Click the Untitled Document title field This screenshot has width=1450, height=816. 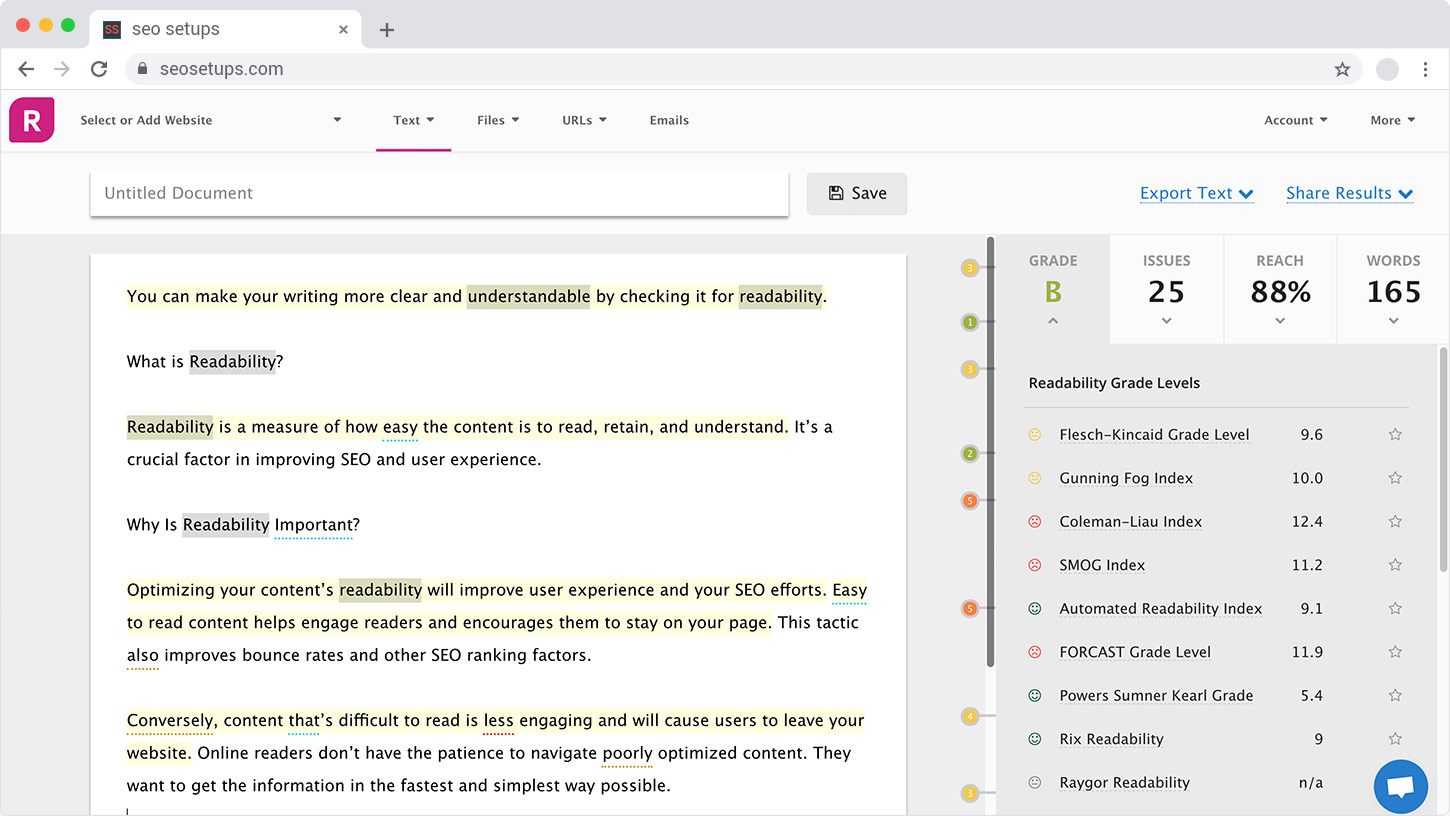click(439, 194)
